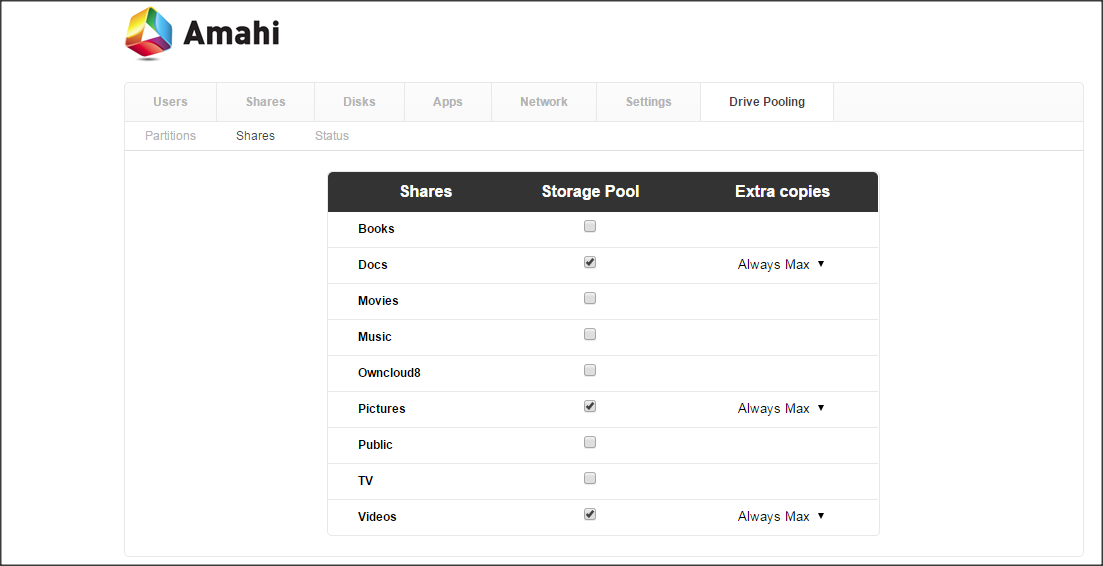Screen dimensions: 1103x566
Task: Go to the Apps tab
Action: pyautogui.click(x=447, y=102)
